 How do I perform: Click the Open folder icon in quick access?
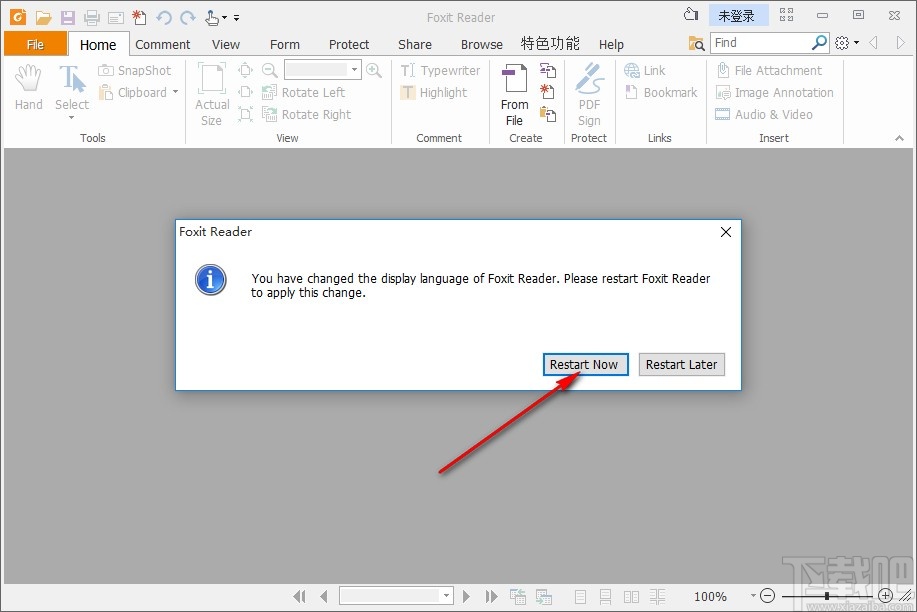pyautogui.click(x=43, y=18)
